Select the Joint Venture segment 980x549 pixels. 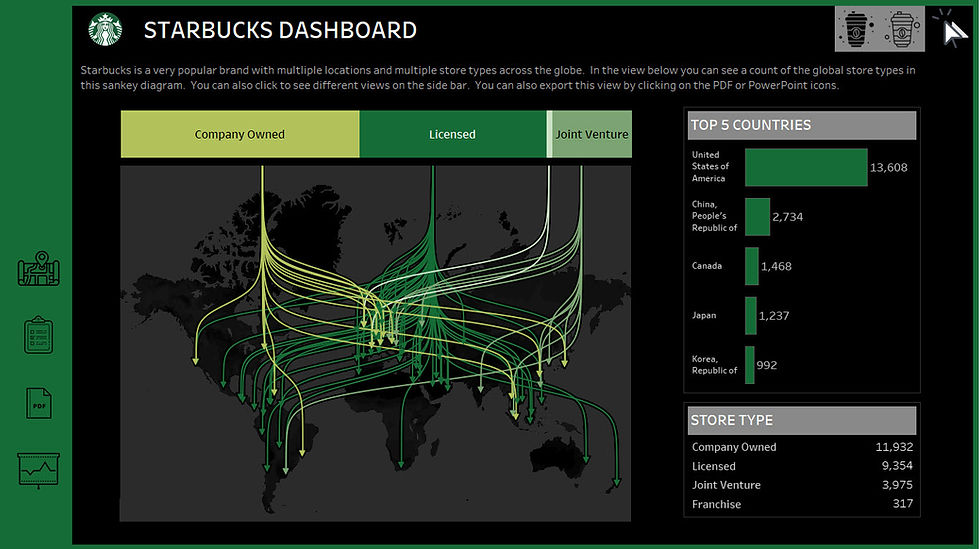point(592,134)
